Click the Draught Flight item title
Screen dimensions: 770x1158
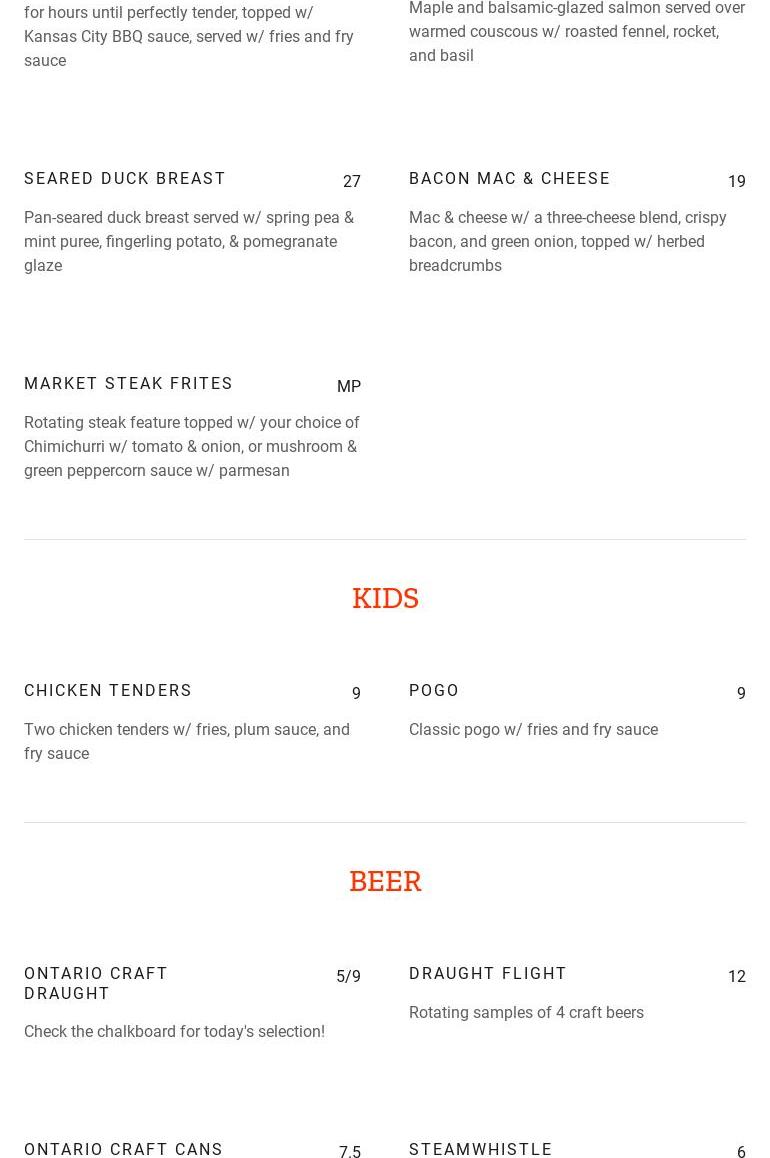click(x=487, y=973)
